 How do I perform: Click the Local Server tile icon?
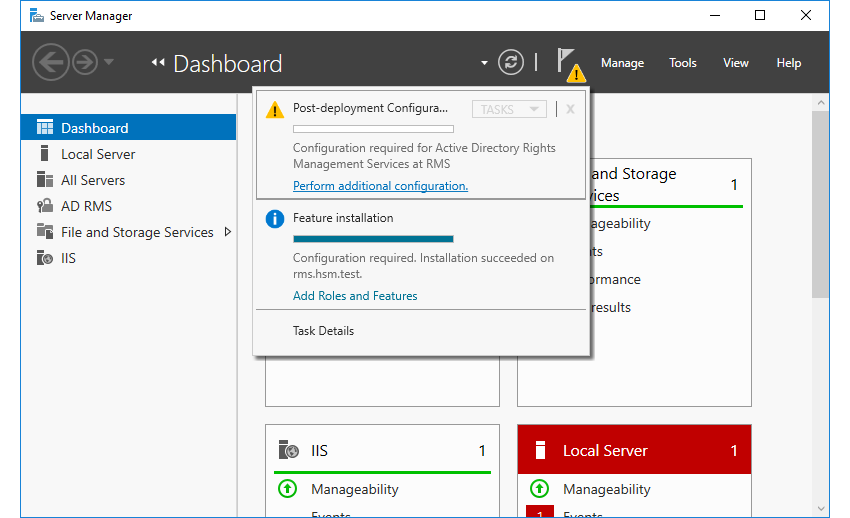tap(540, 450)
